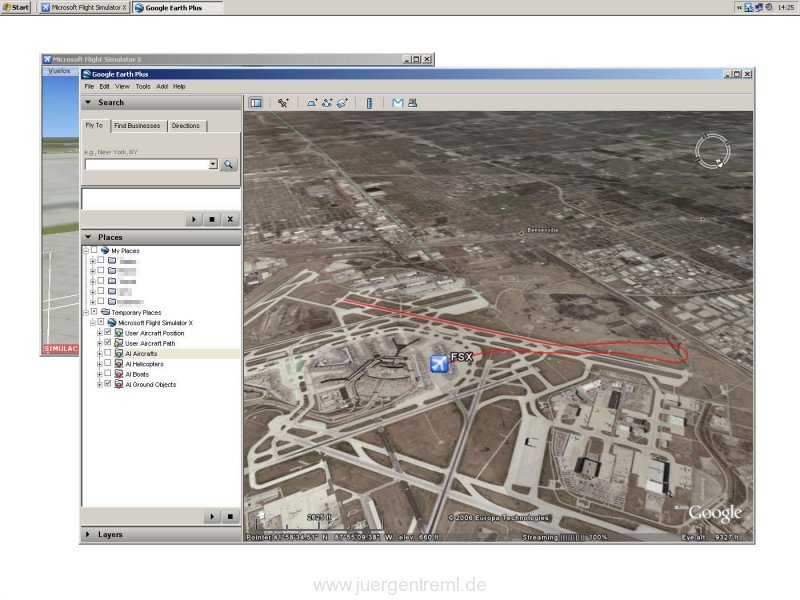800x600 pixels.
Task: Switch to Microsoft Flight Simulator X taskbar button
Action: tap(84, 7)
